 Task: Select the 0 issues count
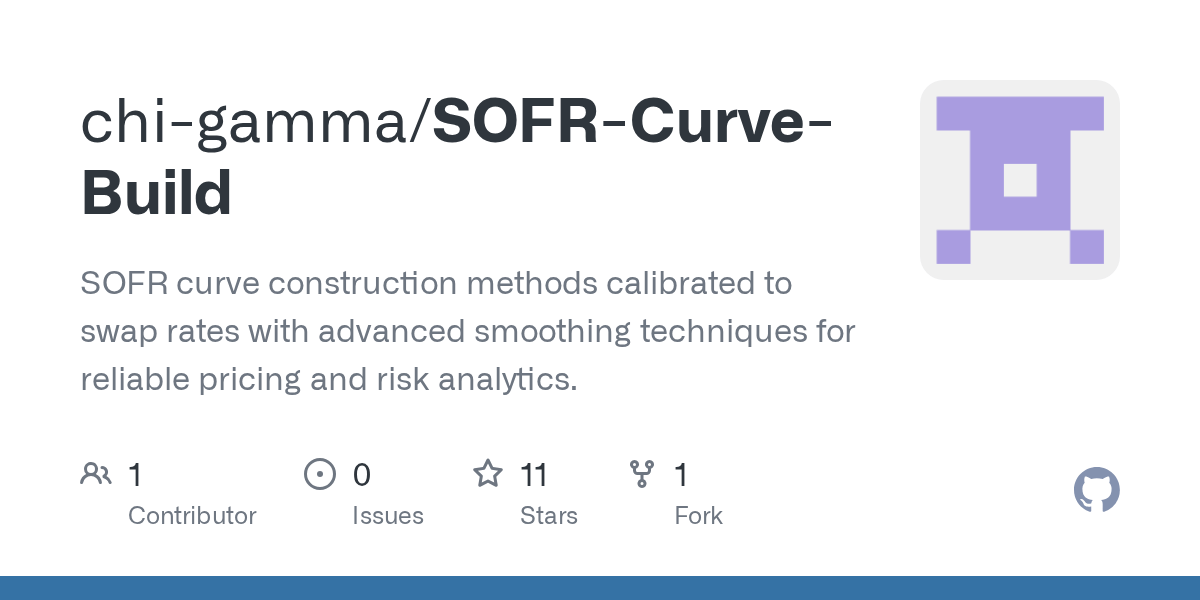tap(362, 474)
